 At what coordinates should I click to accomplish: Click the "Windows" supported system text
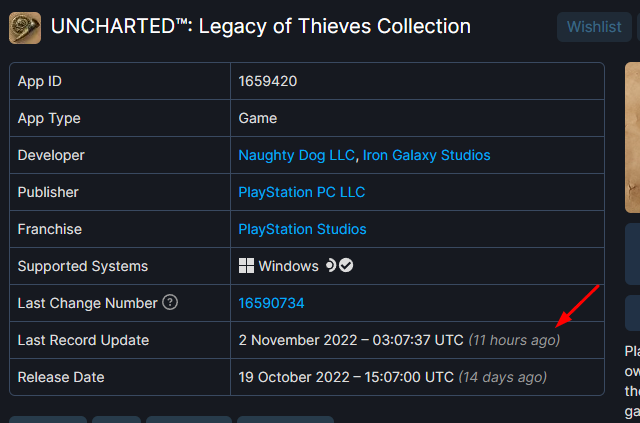pos(288,266)
